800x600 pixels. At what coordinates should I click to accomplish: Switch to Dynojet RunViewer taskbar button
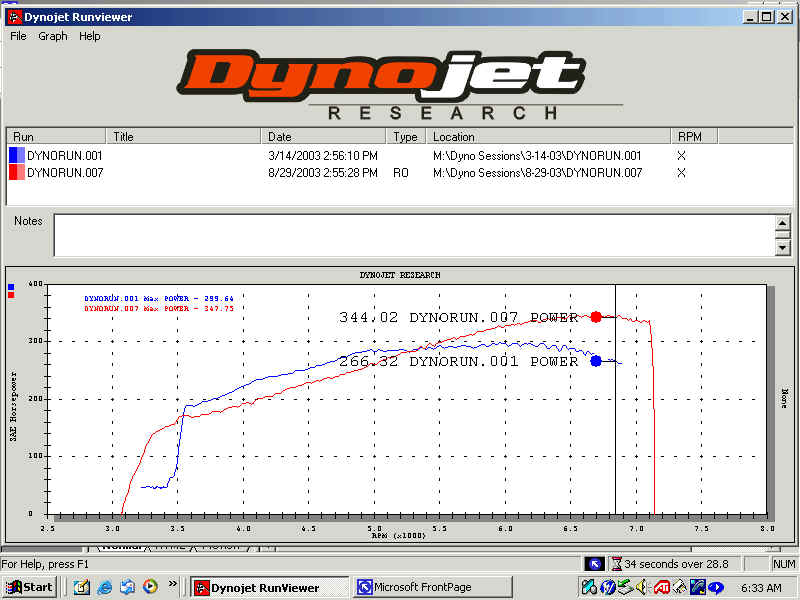(269, 588)
